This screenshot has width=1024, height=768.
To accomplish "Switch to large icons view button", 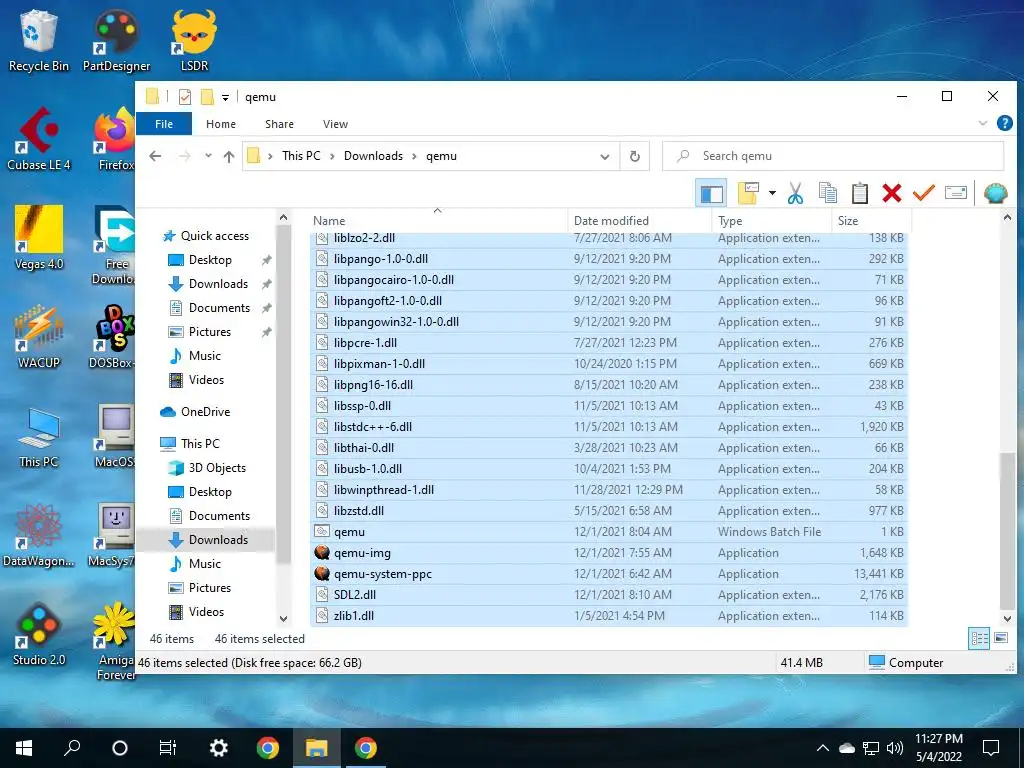I will pos(1000,638).
